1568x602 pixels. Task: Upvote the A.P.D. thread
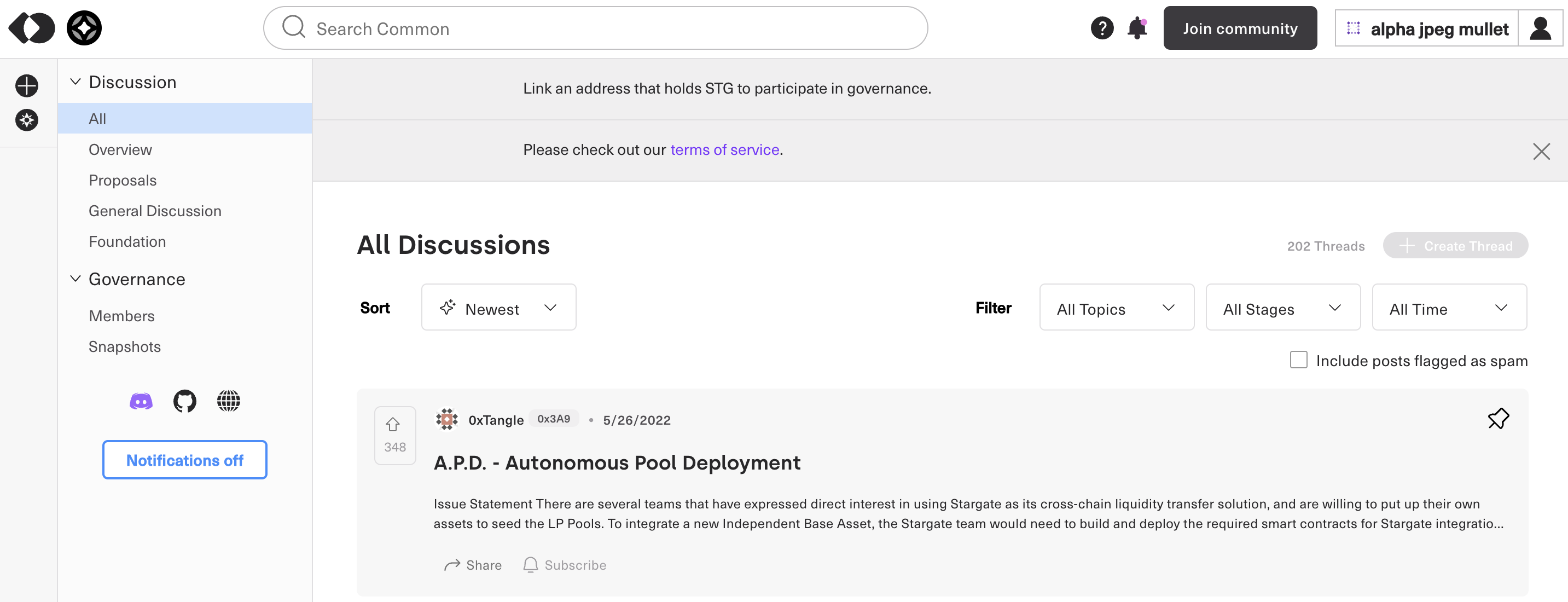click(x=393, y=425)
